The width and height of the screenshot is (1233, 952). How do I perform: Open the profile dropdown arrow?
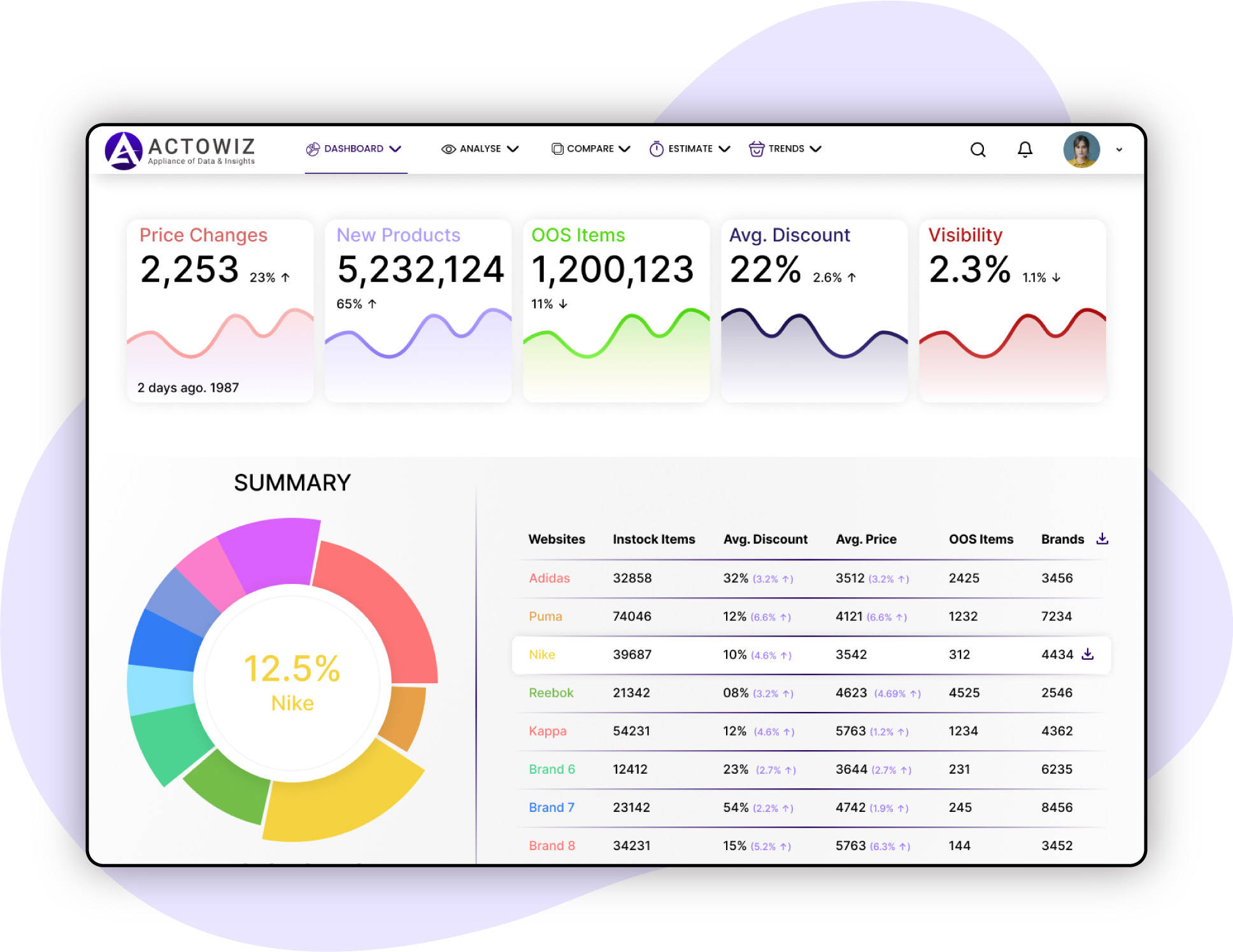point(1119,150)
